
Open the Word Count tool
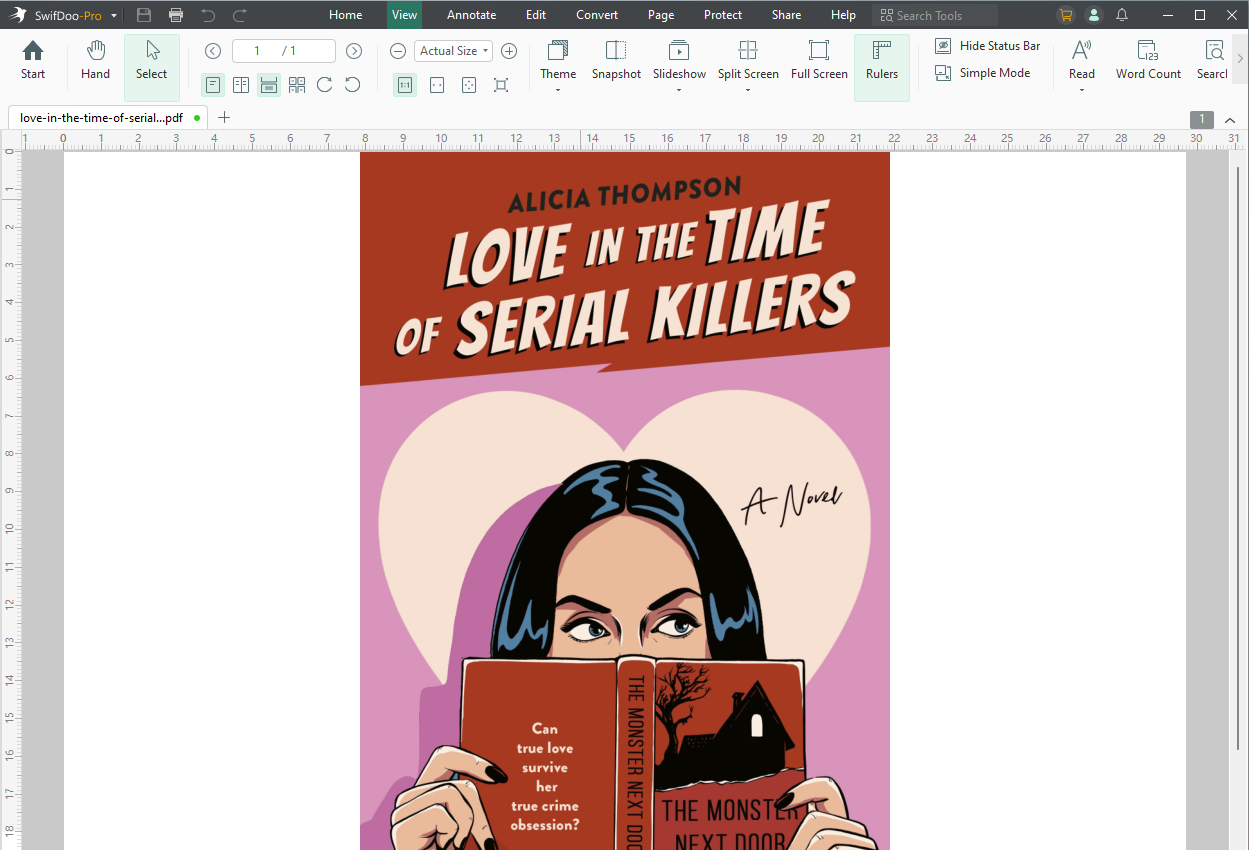click(1148, 61)
